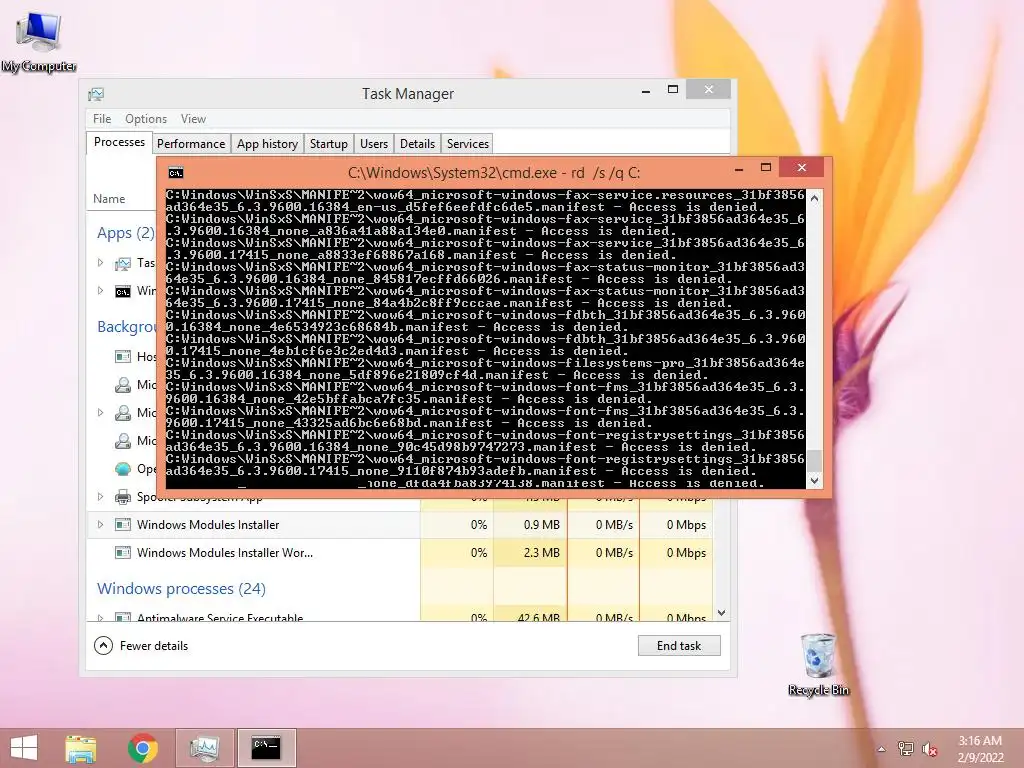Maximize the Task Manager window
1024x768 pixels.
(673, 89)
